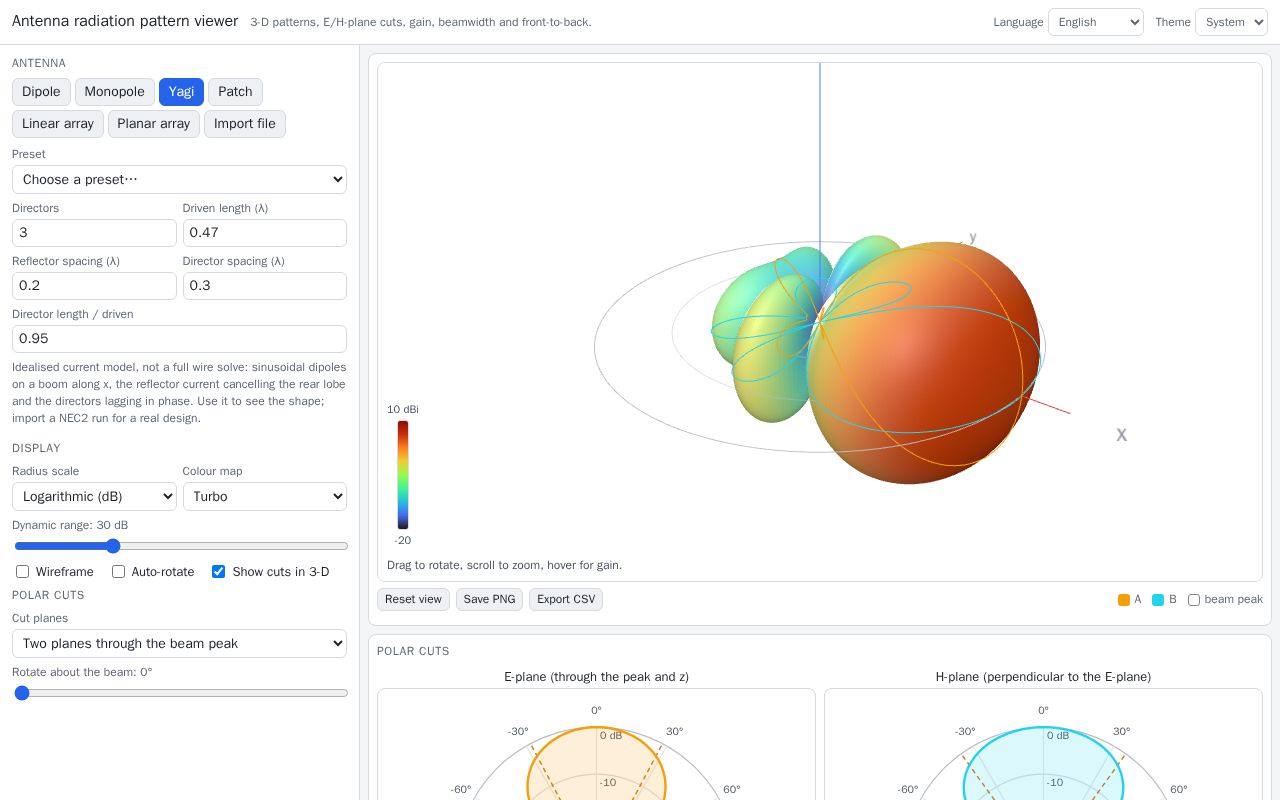
Task: Select the Monopole antenna type
Action: (x=115, y=92)
